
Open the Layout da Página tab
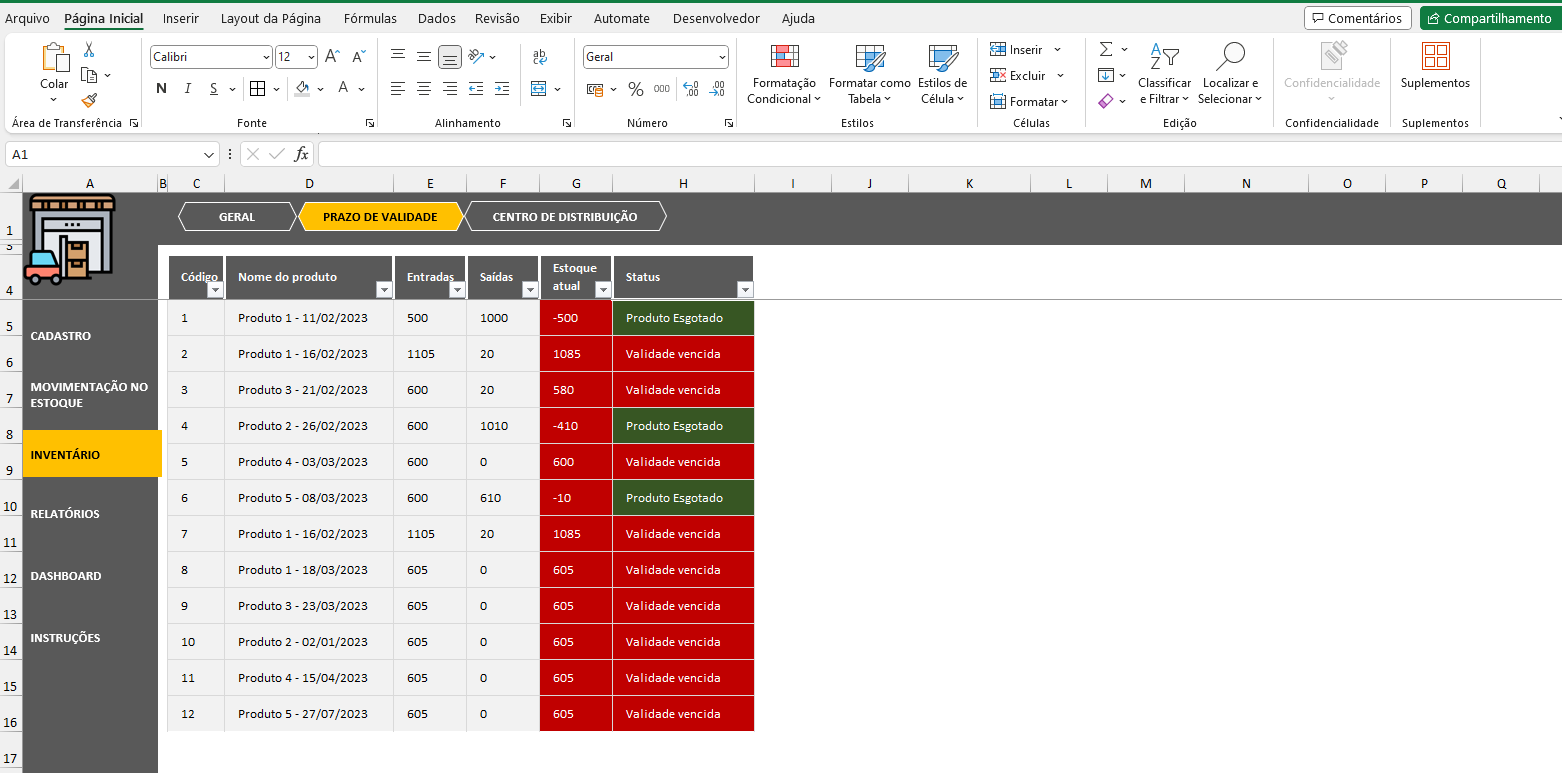[x=271, y=18]
